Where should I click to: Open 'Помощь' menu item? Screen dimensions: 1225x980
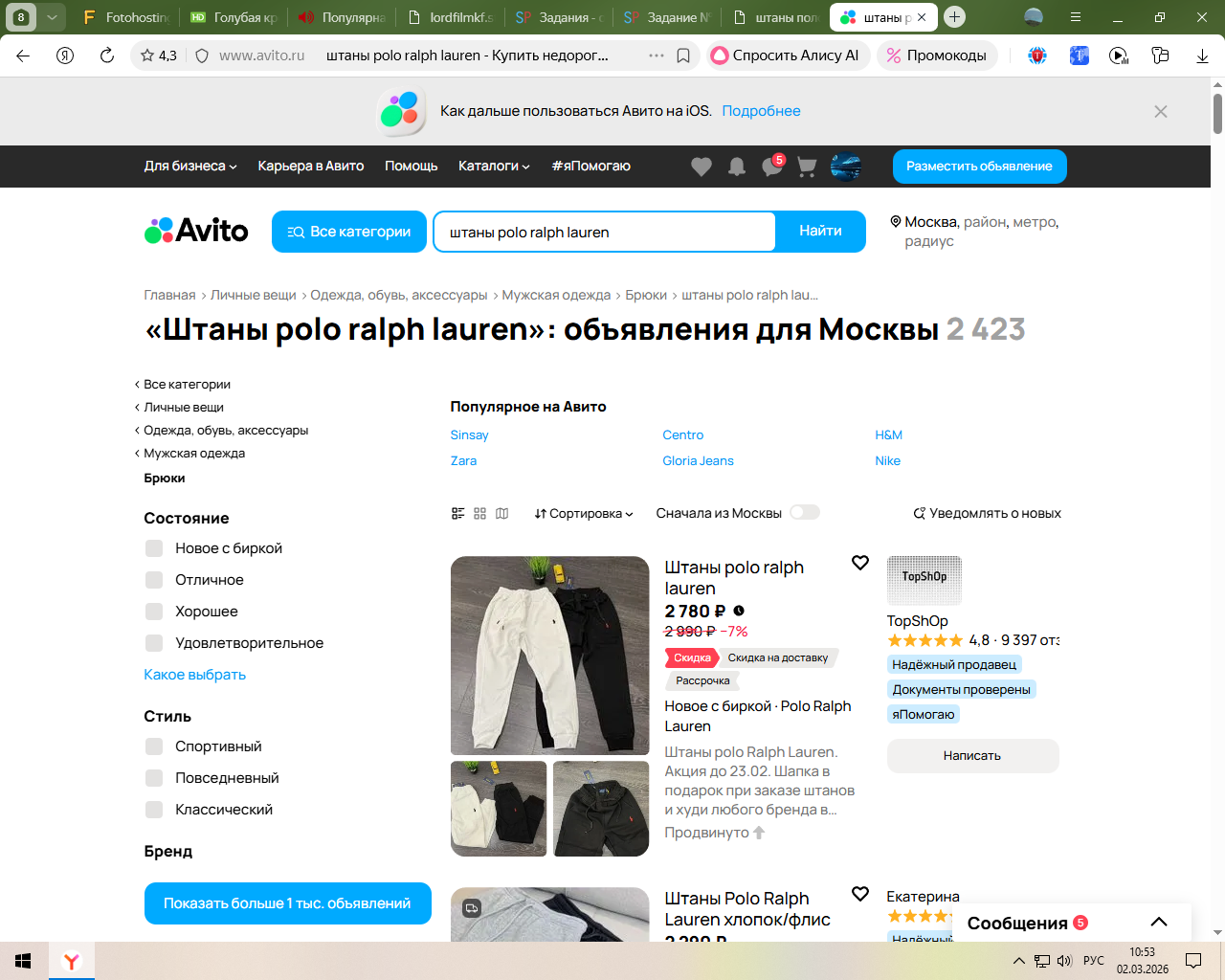click(x=412, y=166)
